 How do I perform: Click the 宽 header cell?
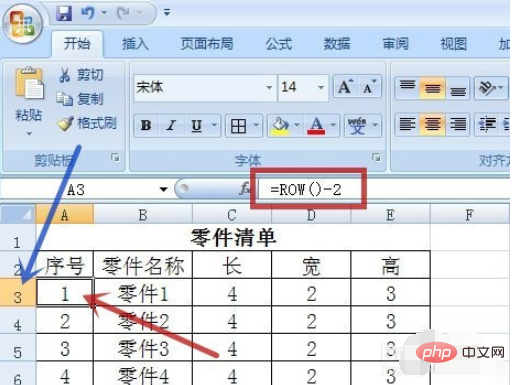(x=311, y=265)
